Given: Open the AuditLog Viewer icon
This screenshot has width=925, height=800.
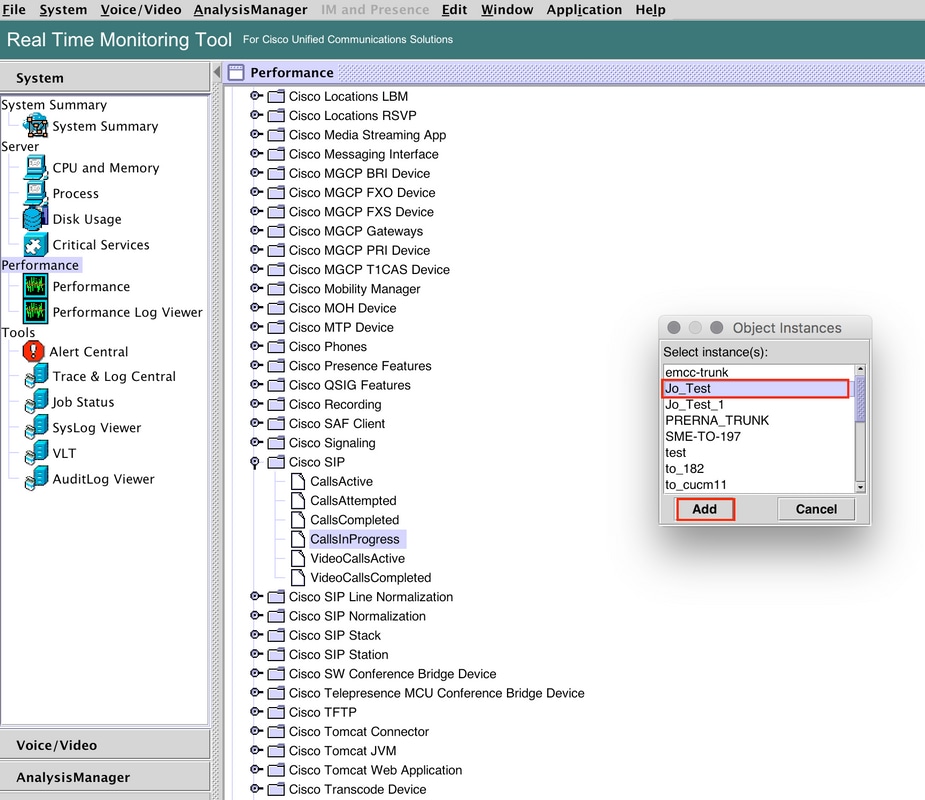Looking at the screenshot, I should click(x=37, y=478).
